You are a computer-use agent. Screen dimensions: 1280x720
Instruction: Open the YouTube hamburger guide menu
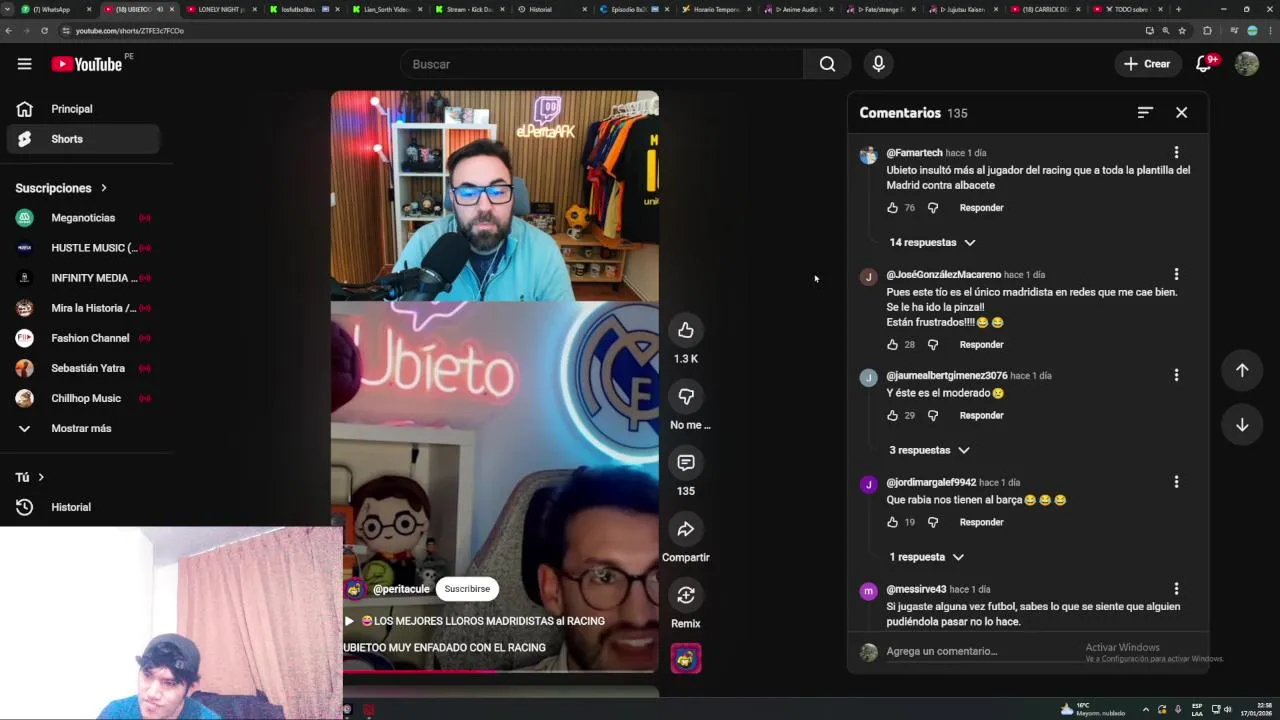(x=24, y=64)
